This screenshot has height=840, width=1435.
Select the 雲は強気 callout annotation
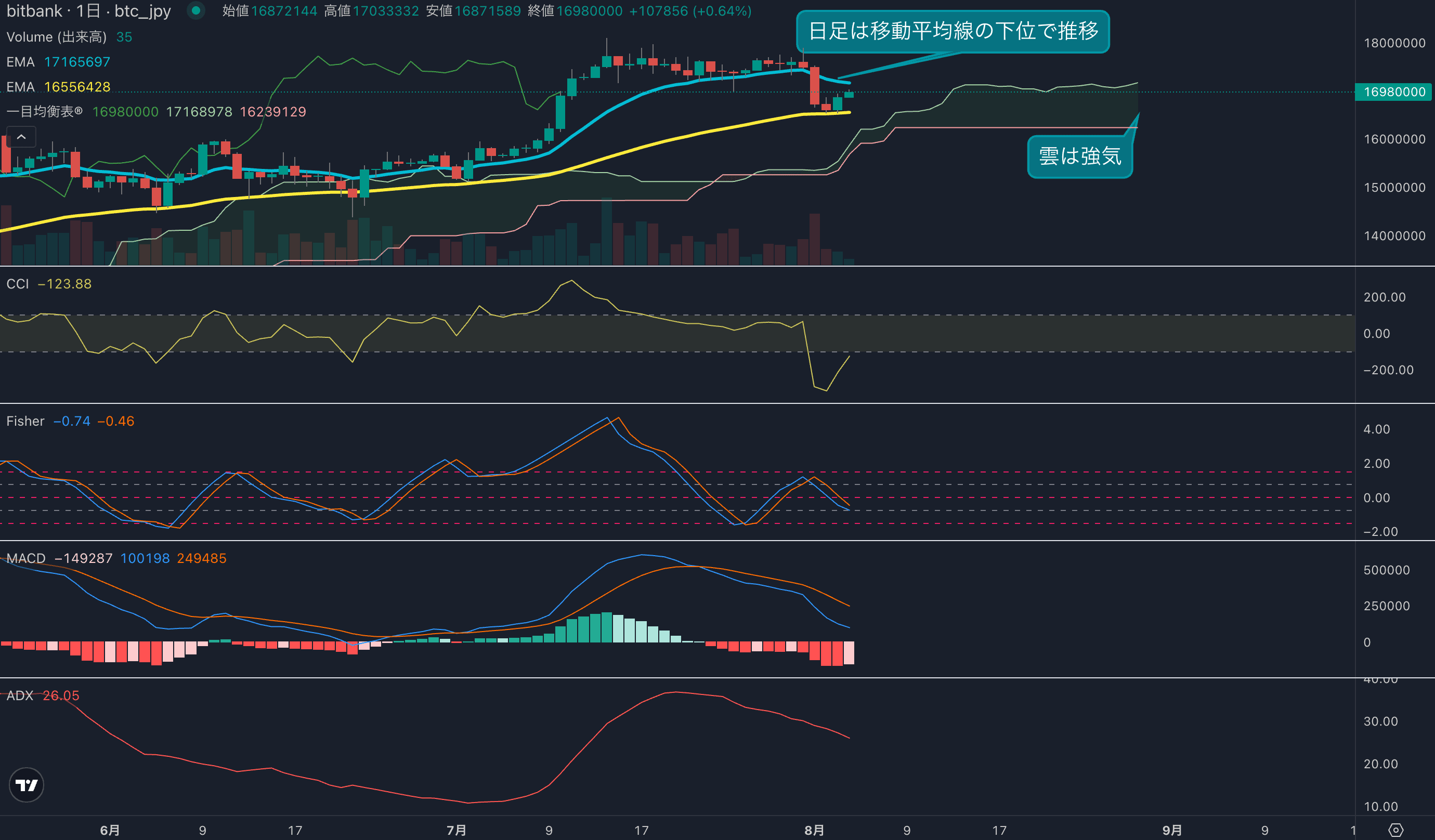coord(1080,156)
